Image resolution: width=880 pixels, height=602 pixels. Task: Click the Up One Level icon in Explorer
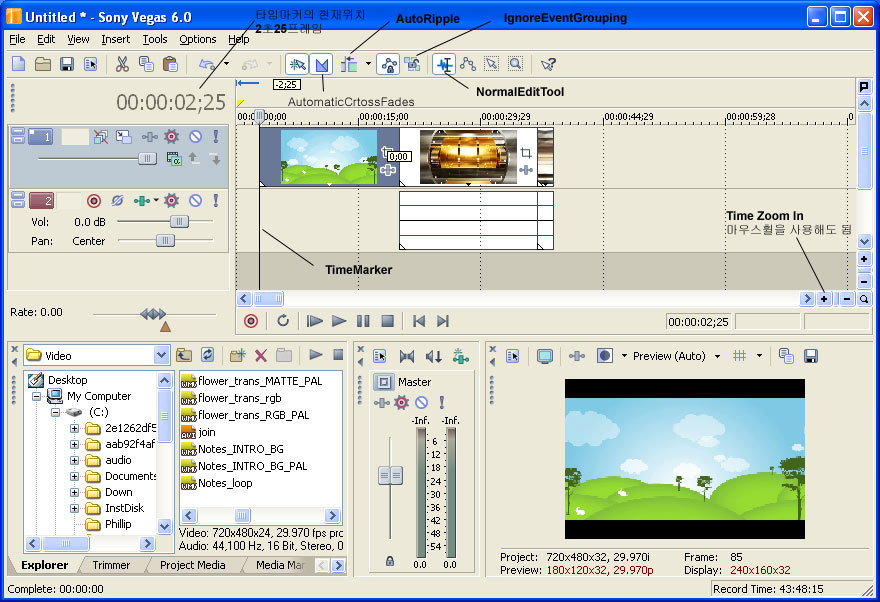point(184,355)
